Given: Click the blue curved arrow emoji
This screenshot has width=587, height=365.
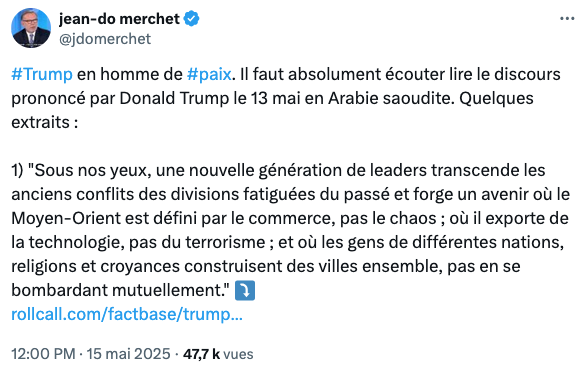Looking at the screenshot, I should click(x=245, y=291).
